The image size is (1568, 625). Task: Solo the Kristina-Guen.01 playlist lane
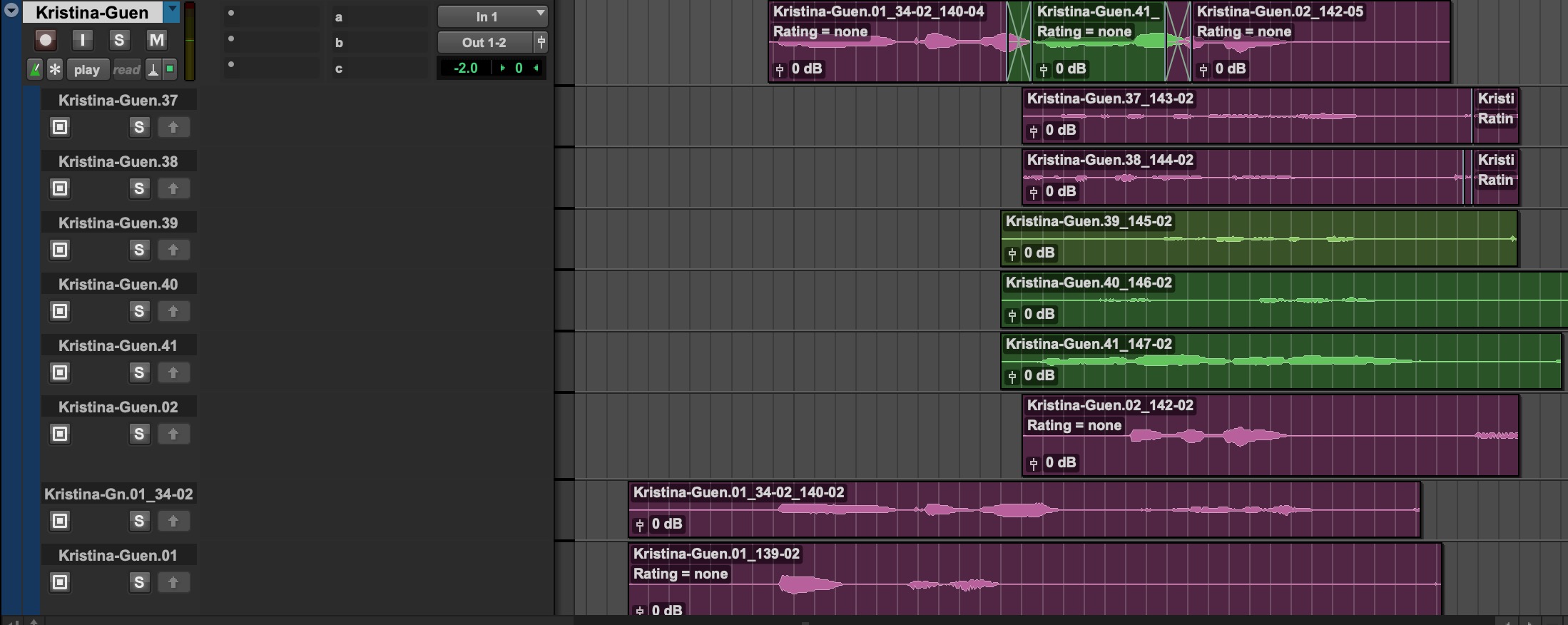[x=139, y=582]
